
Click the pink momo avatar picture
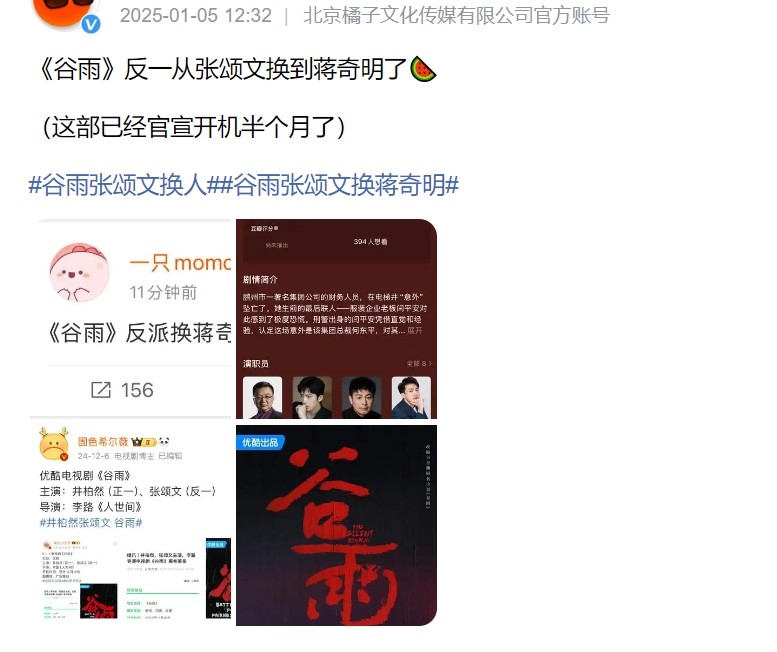(79, 272)
